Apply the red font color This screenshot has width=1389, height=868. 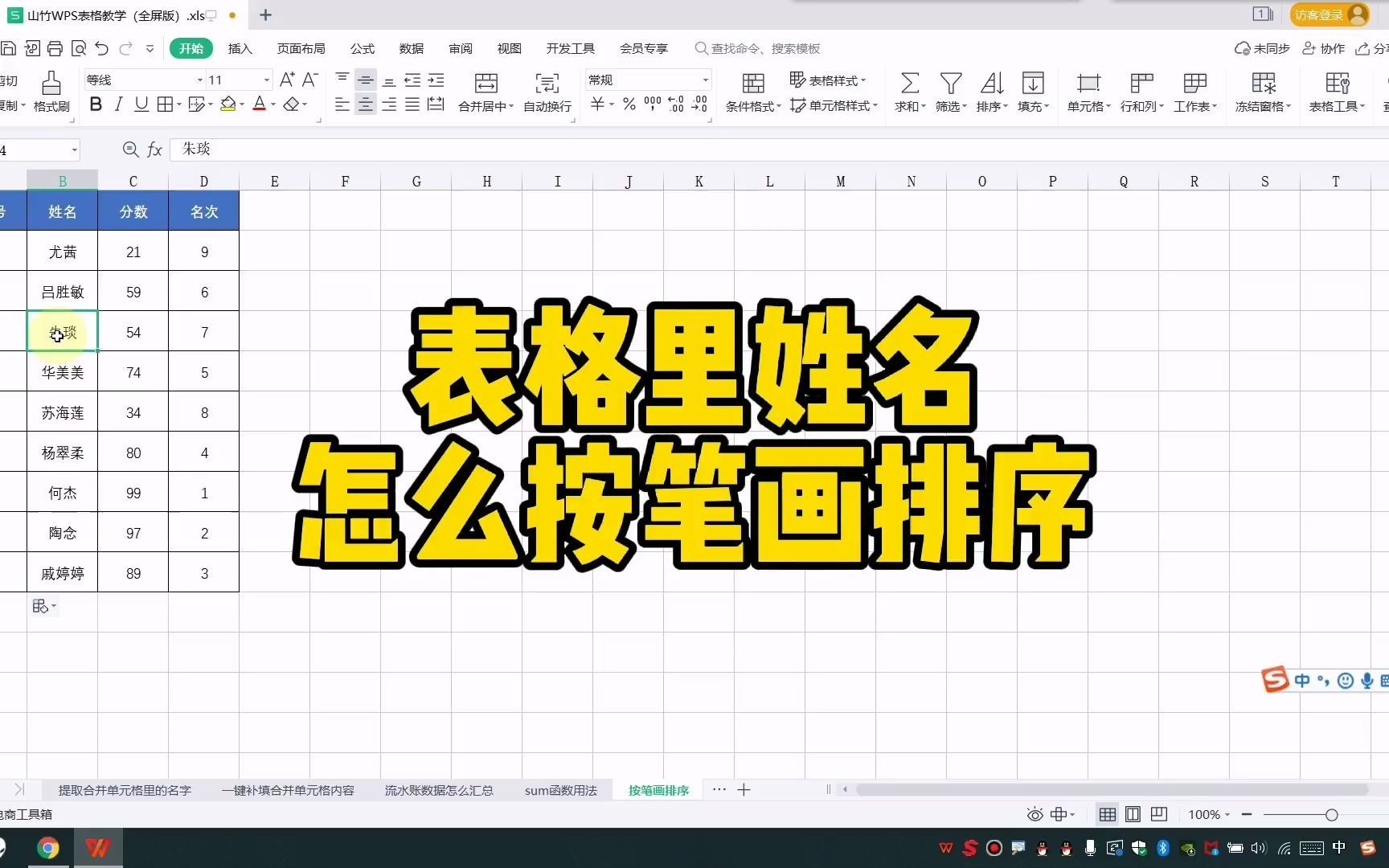pyautogui.click(x=259, y=104)
